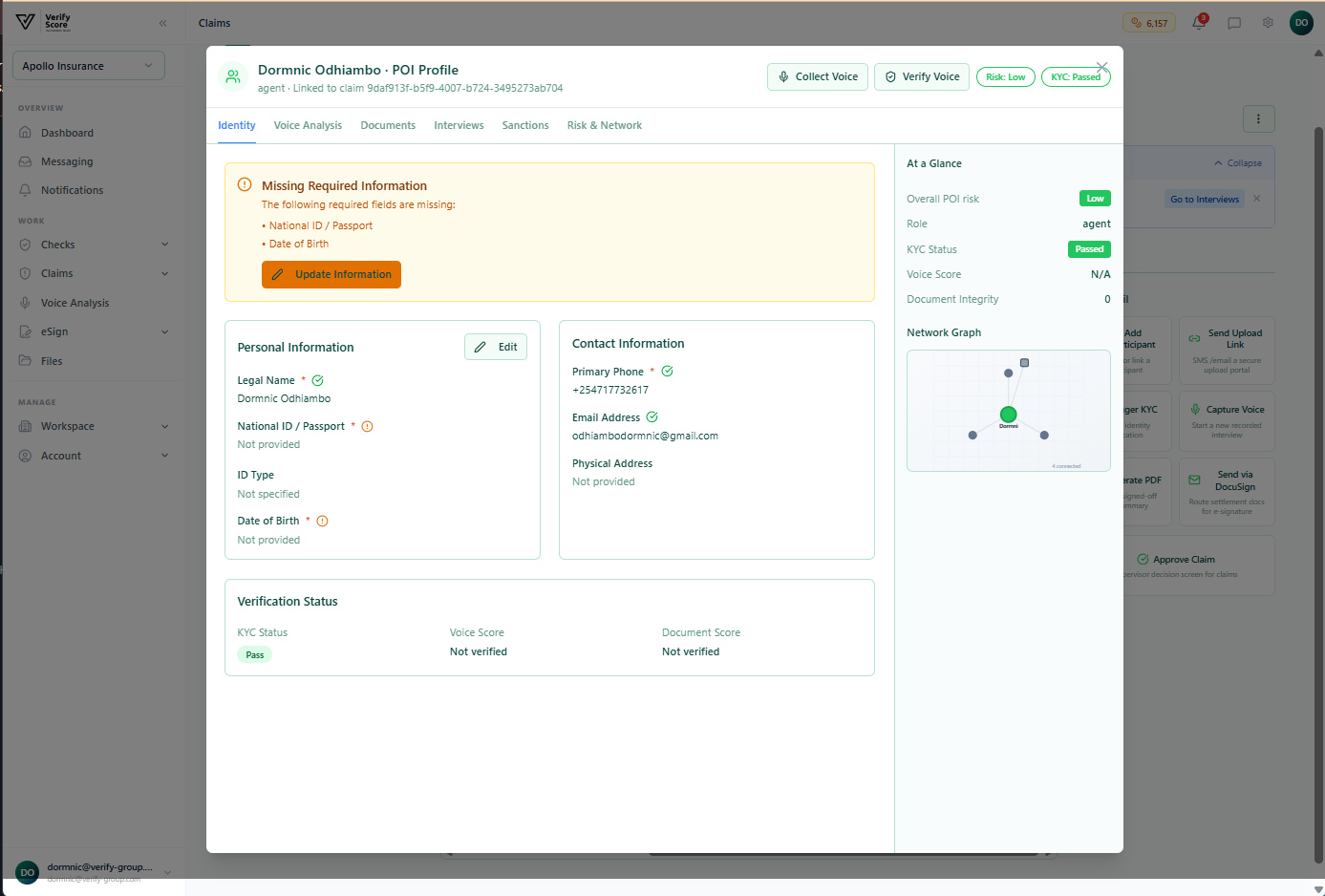
Task: Click the KYC Status Pass badge
Action: [x=254, y=654]
